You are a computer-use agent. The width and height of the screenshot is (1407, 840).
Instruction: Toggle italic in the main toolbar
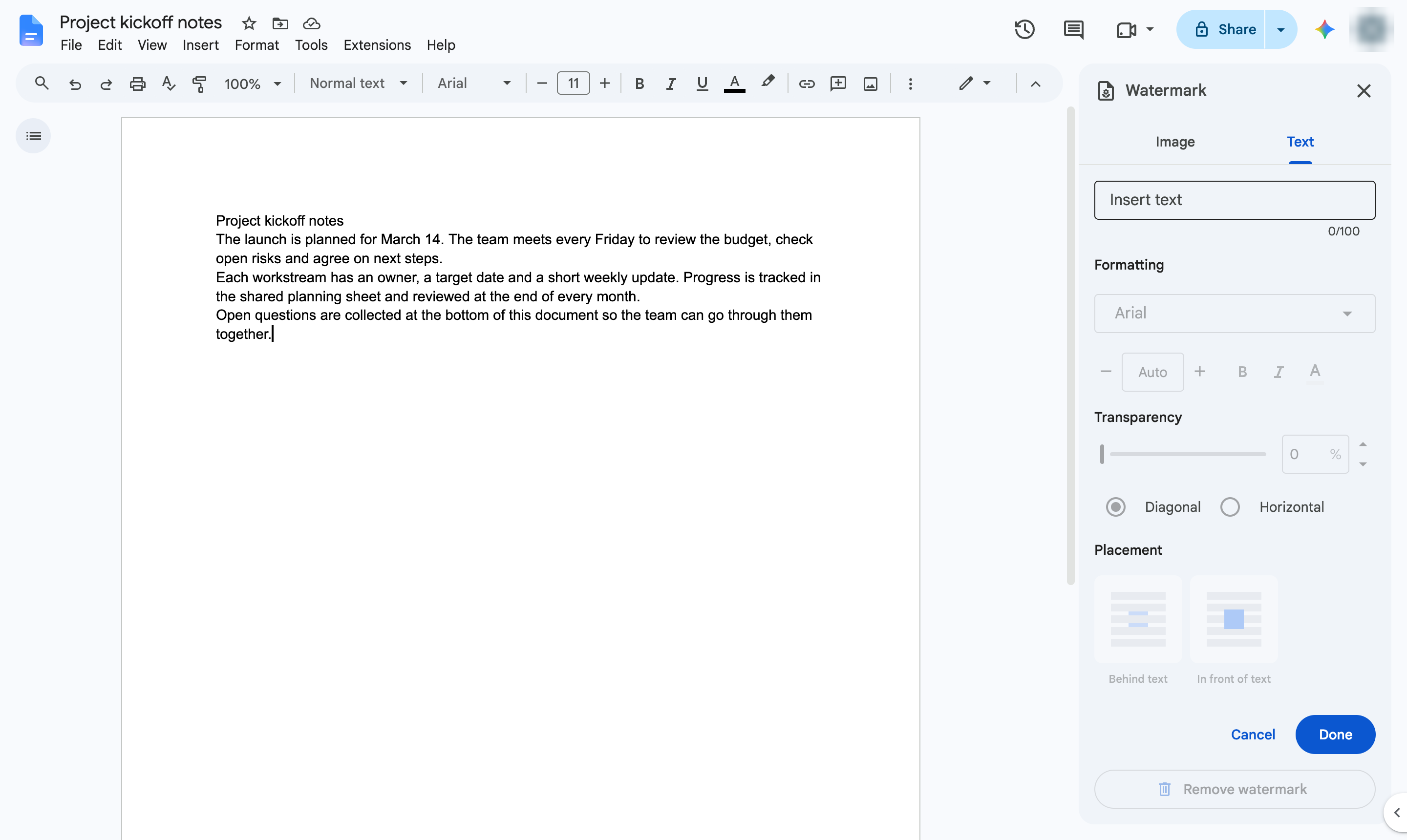(x=671, y=84)
